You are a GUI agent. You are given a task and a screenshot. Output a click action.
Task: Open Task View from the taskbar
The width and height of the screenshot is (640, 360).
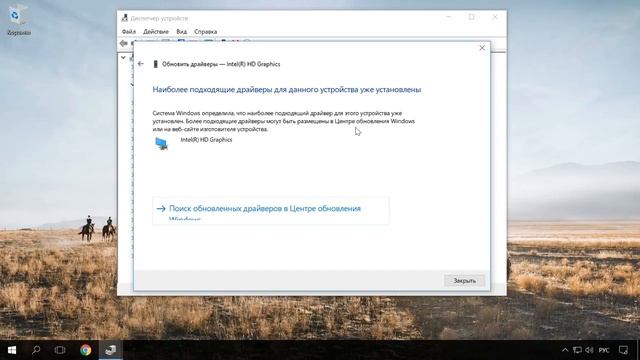(60, 350)
